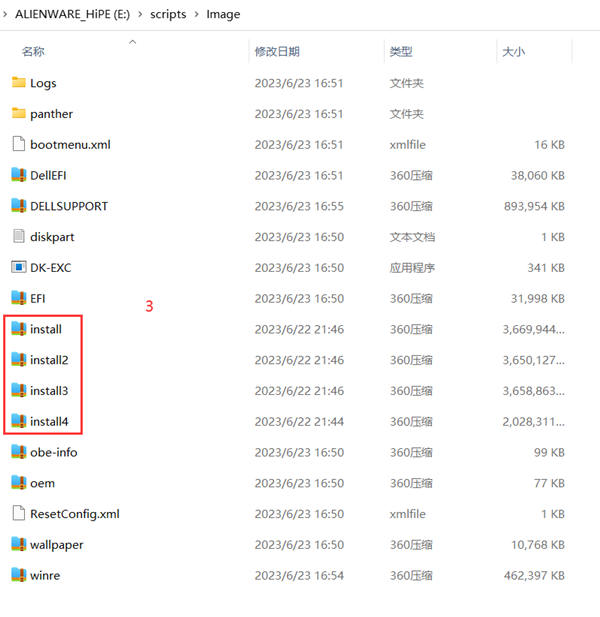Select the ResetConfig.xml file icon
600x617 pixels.
pos(18,514)
